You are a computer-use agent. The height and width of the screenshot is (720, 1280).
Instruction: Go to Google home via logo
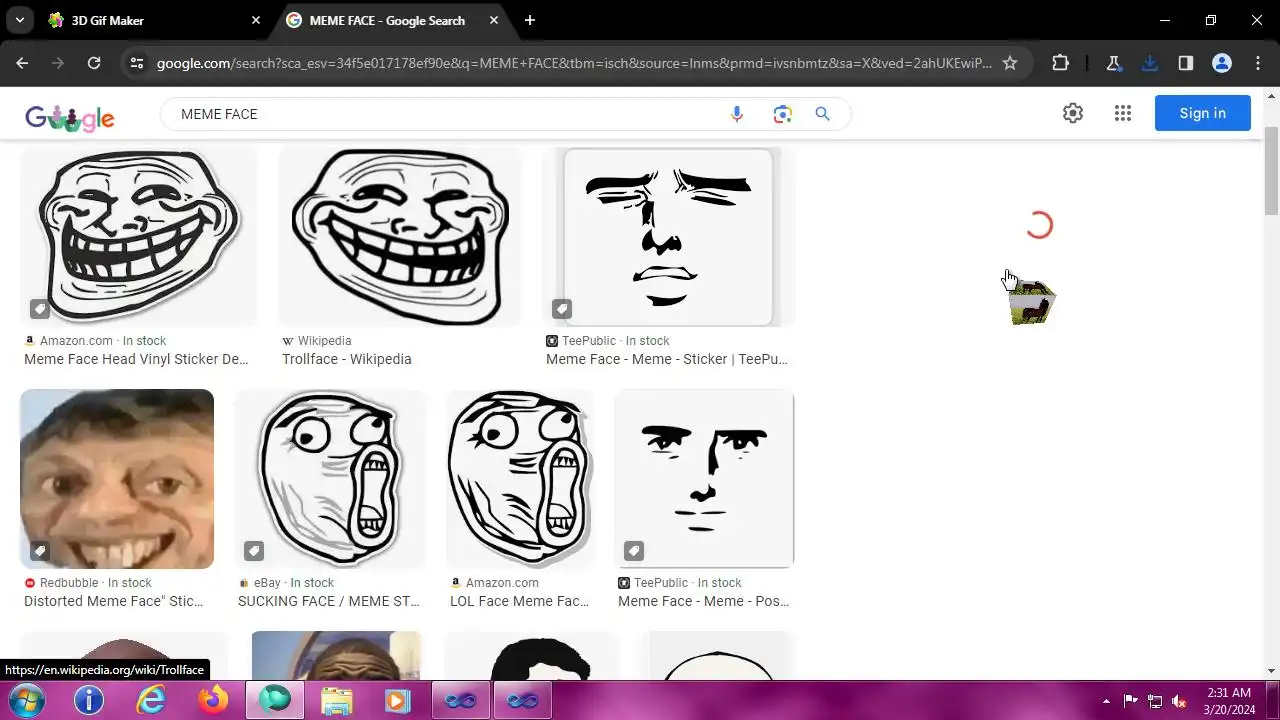click(70, 116)
